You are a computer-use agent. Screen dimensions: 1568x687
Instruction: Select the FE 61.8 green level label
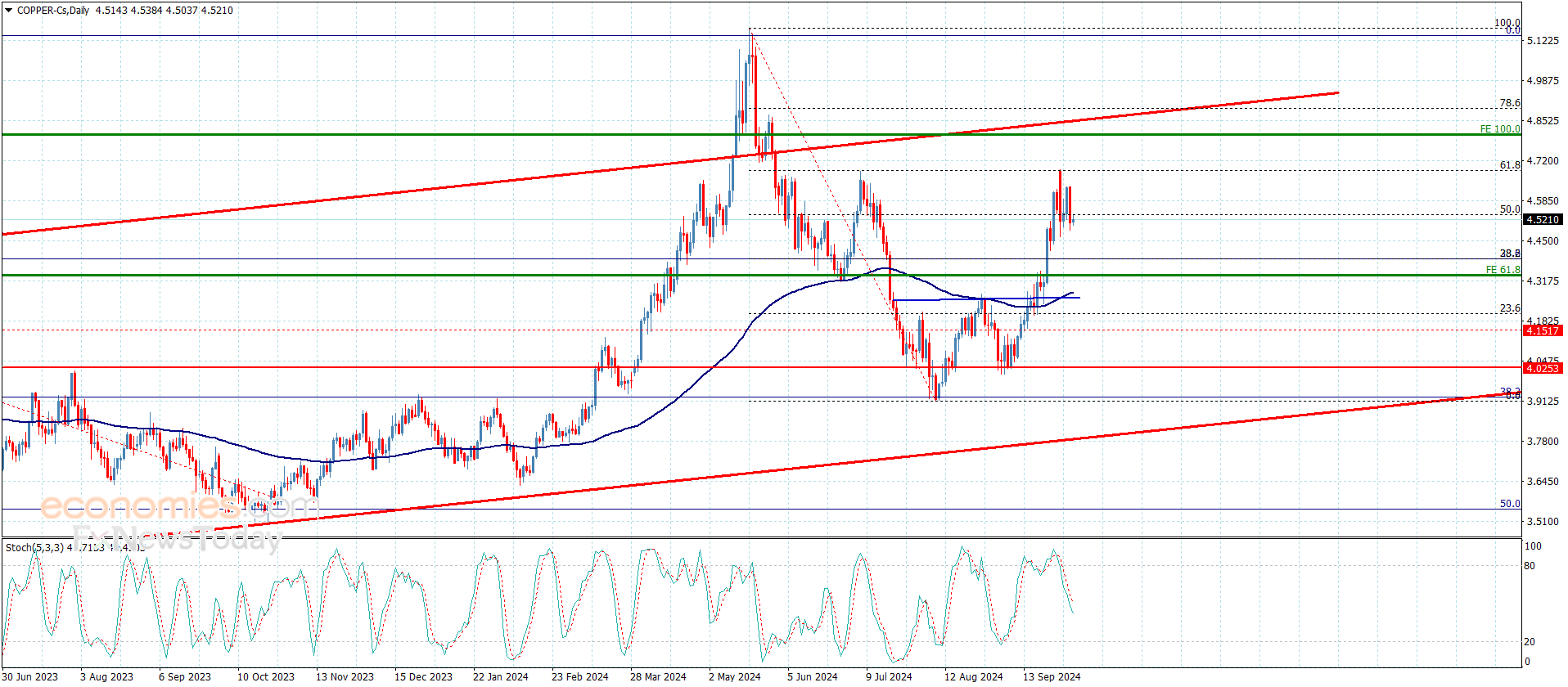coord(1503,270)
